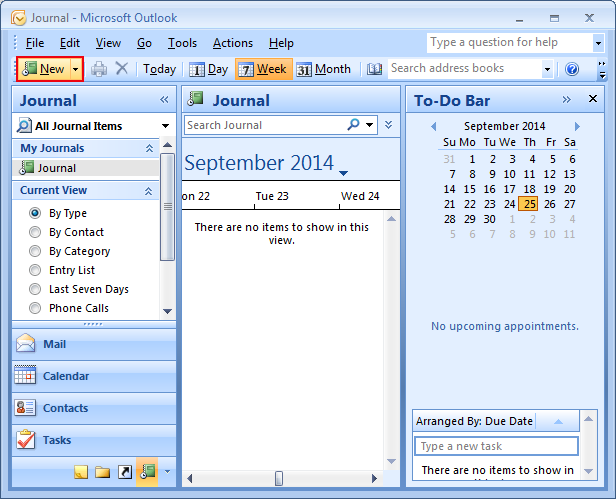Image resolution: width=616 pixels, height=499 pixels.
Task: Open the Actions menu
Action: (233, 43)
